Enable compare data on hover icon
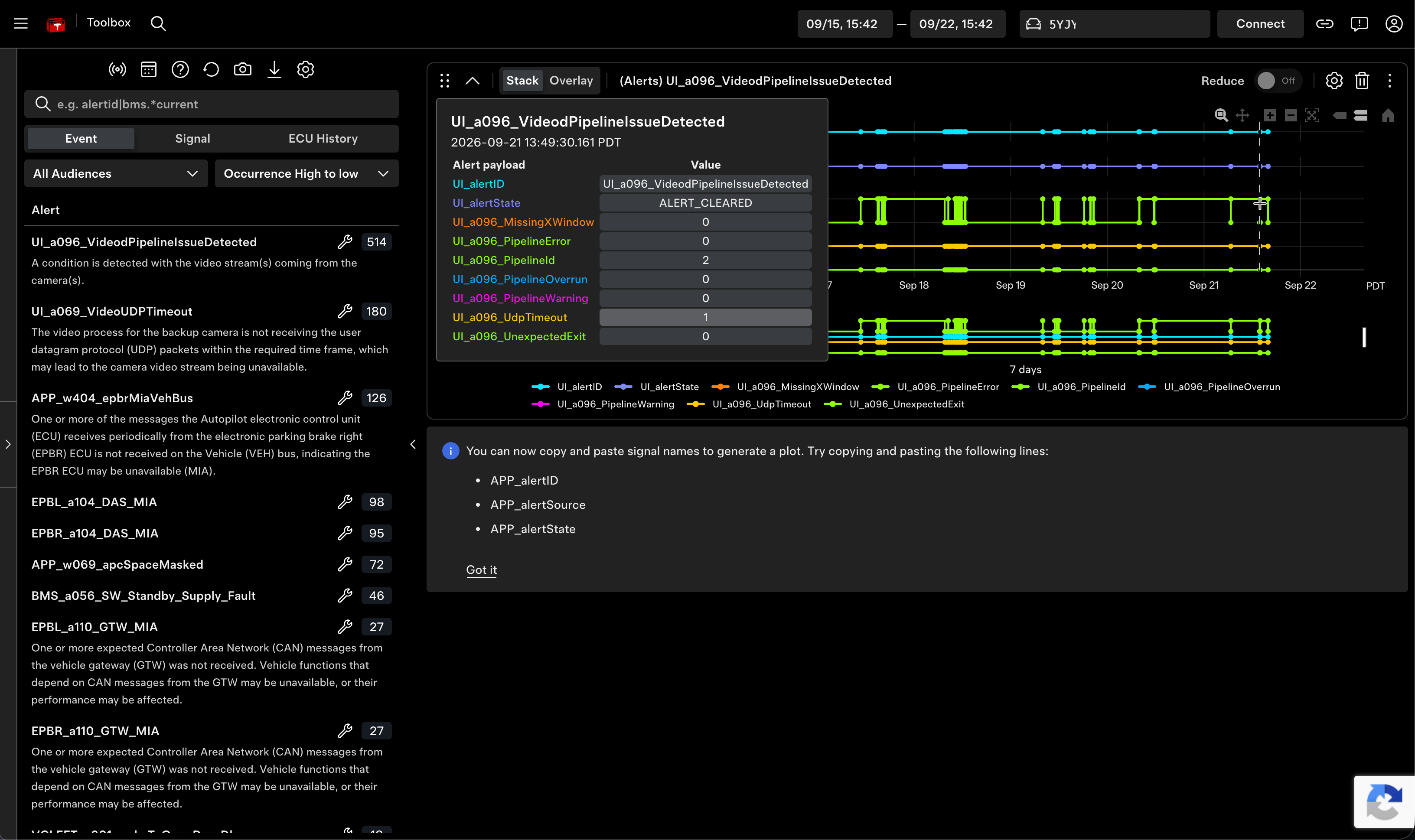Viewport: 1415px width, 840px height. pos(1361,115)
